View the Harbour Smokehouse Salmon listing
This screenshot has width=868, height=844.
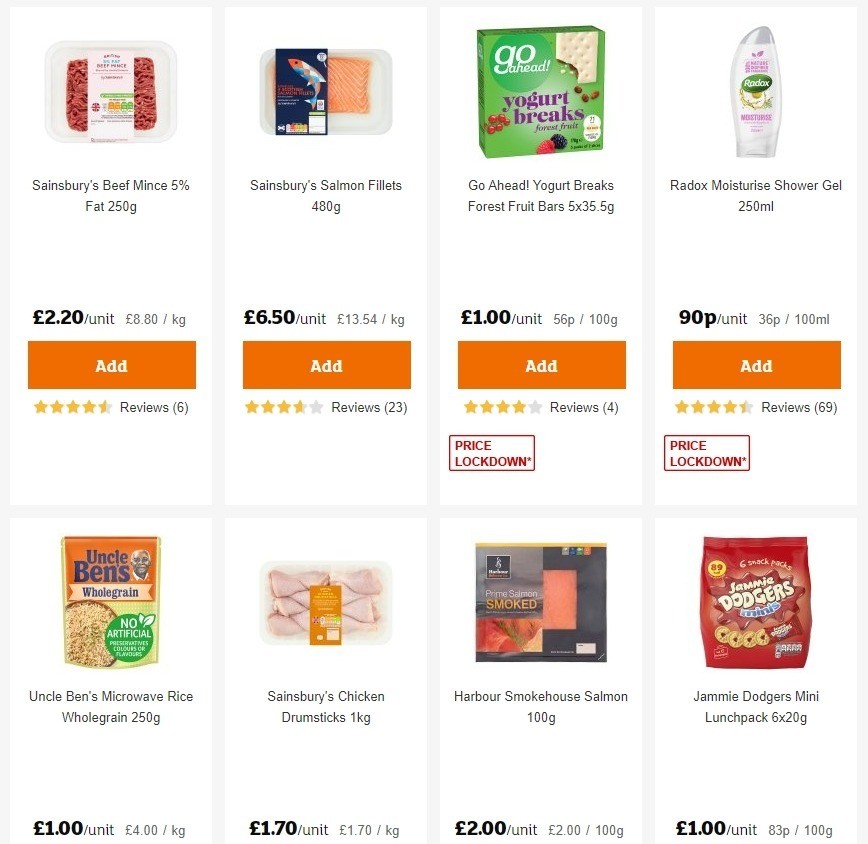point(541,707)
